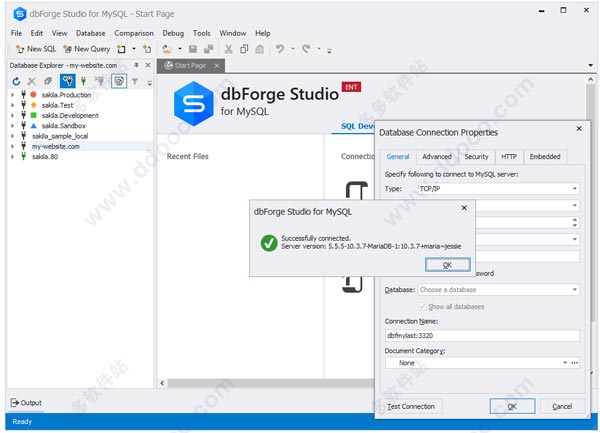Click the green square icon for sakila.Development
600x433 pixels.
34,115
